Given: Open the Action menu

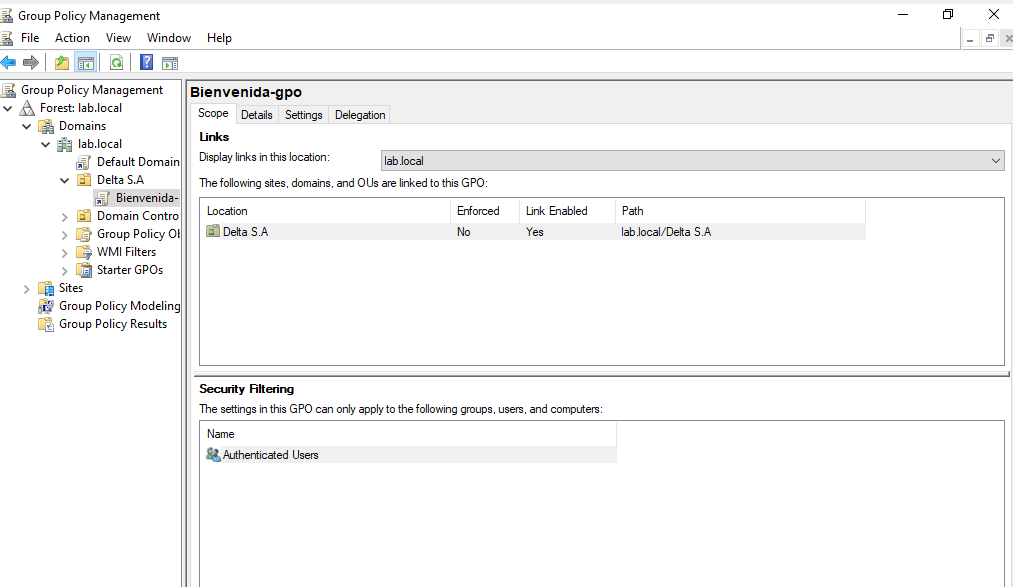Looking at the screenshot, I should click(x=72, y=38).
